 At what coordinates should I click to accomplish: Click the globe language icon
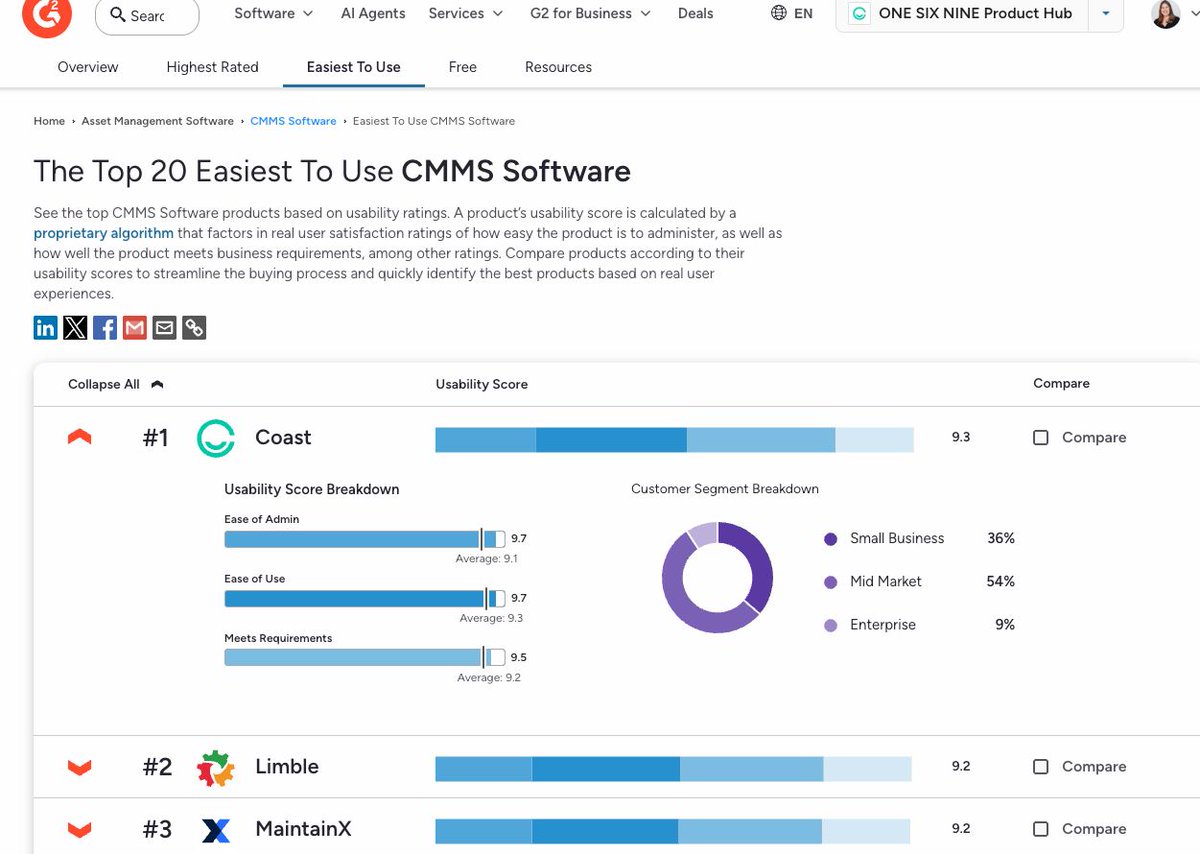pos(779,14)
